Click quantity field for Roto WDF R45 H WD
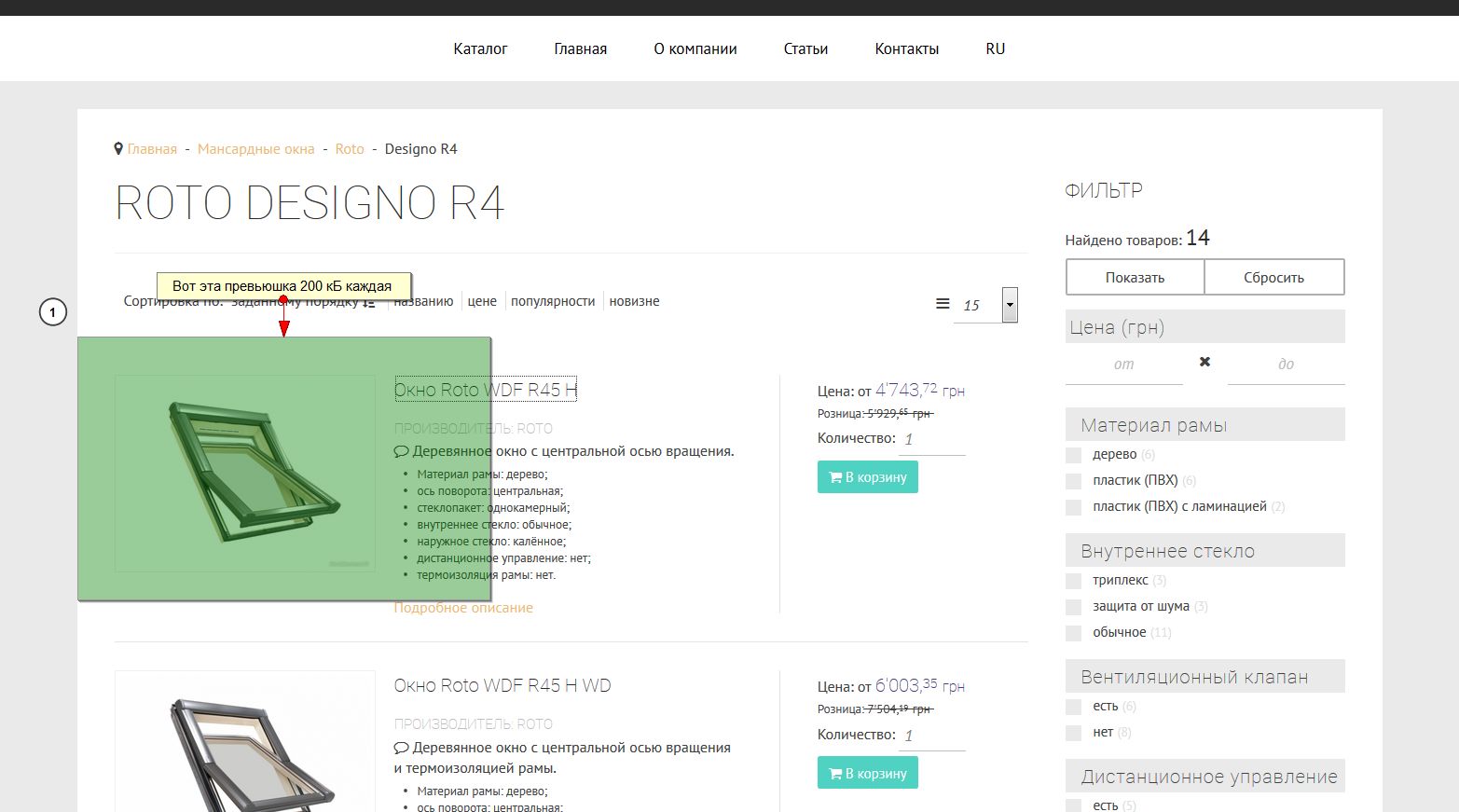The image size is (1459, 812). [x=932, y=736]
